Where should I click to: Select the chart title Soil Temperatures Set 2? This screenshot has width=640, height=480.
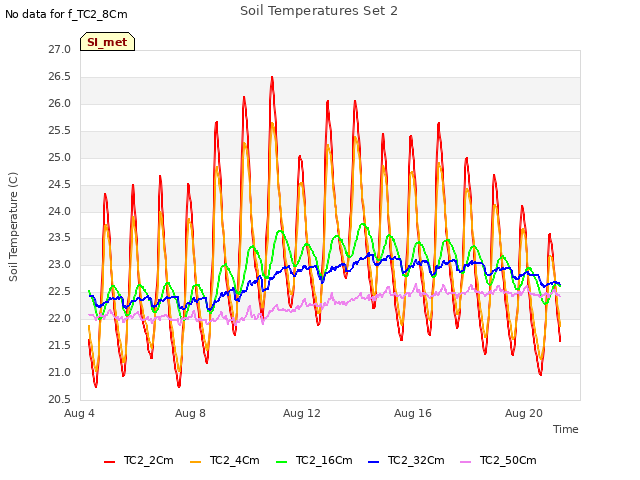point(319,11)
